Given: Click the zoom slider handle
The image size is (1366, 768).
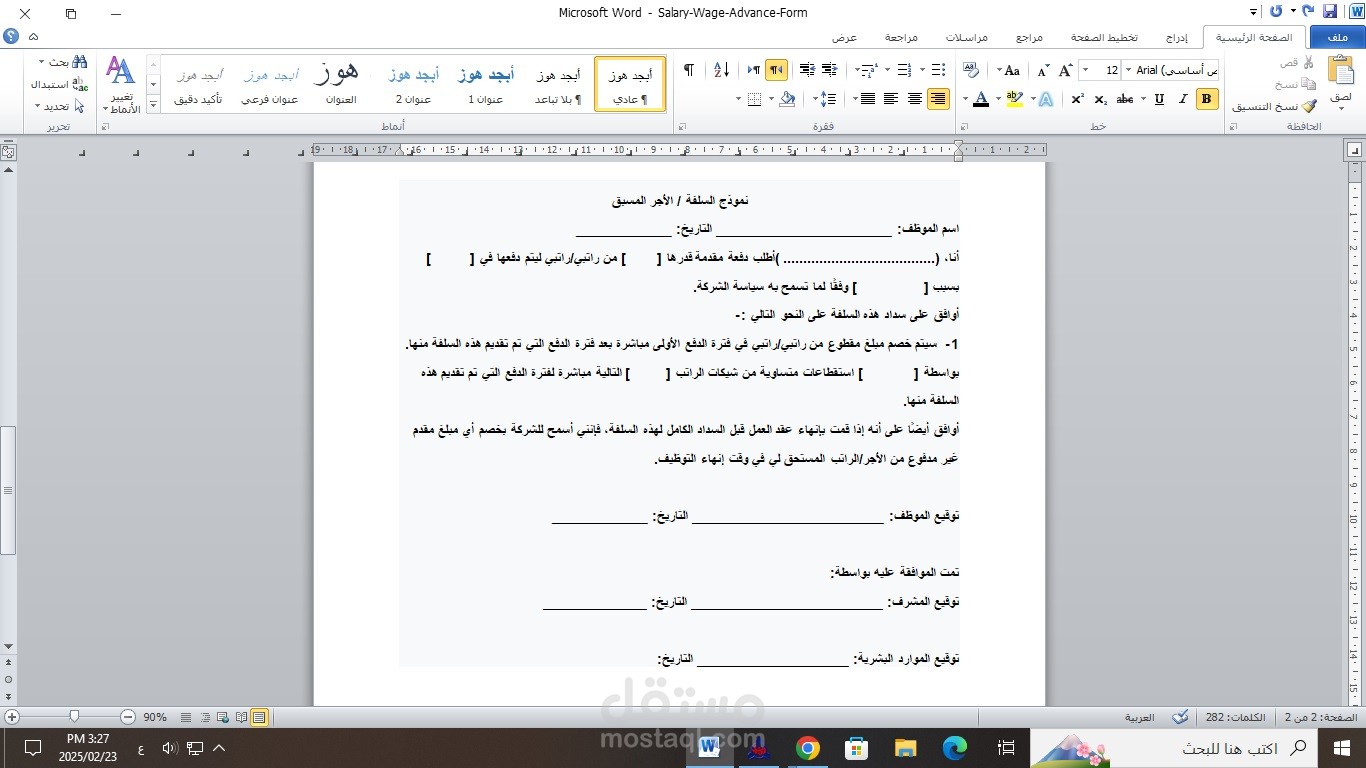Looking at the screenshot, I should coord(74,717).
